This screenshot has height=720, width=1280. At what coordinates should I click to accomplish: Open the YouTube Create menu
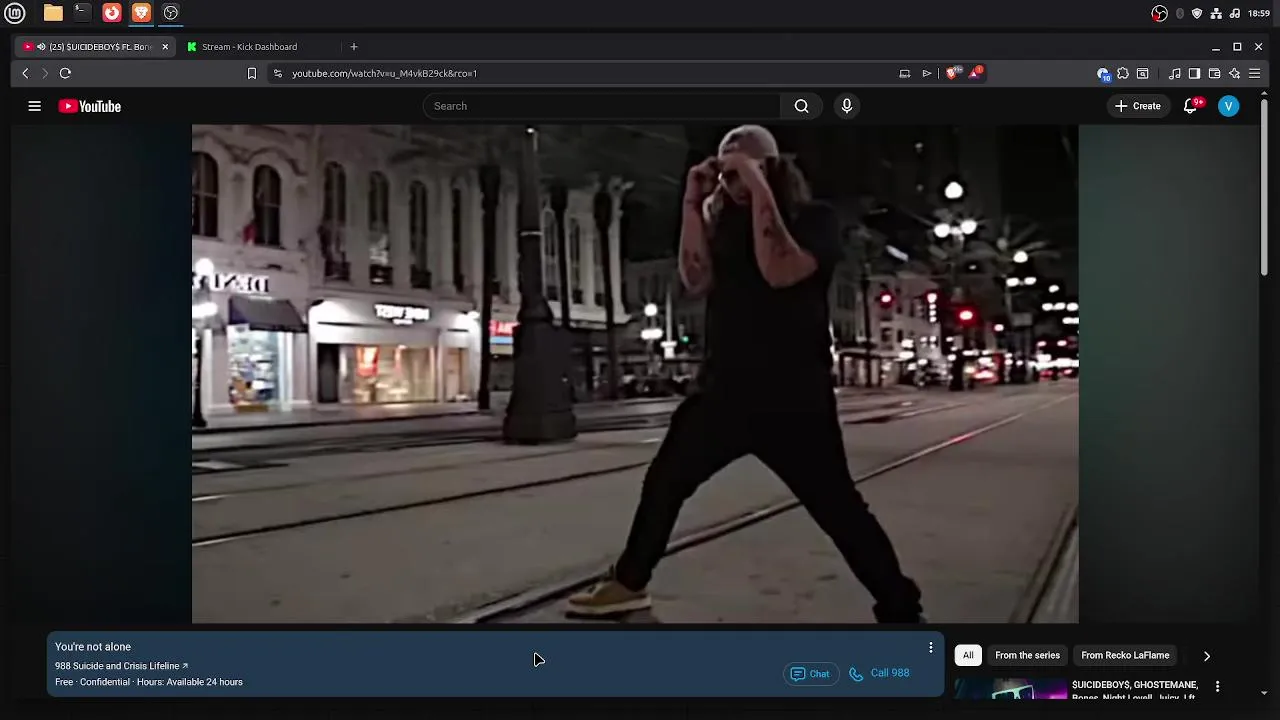click(x=1138, y=106)
